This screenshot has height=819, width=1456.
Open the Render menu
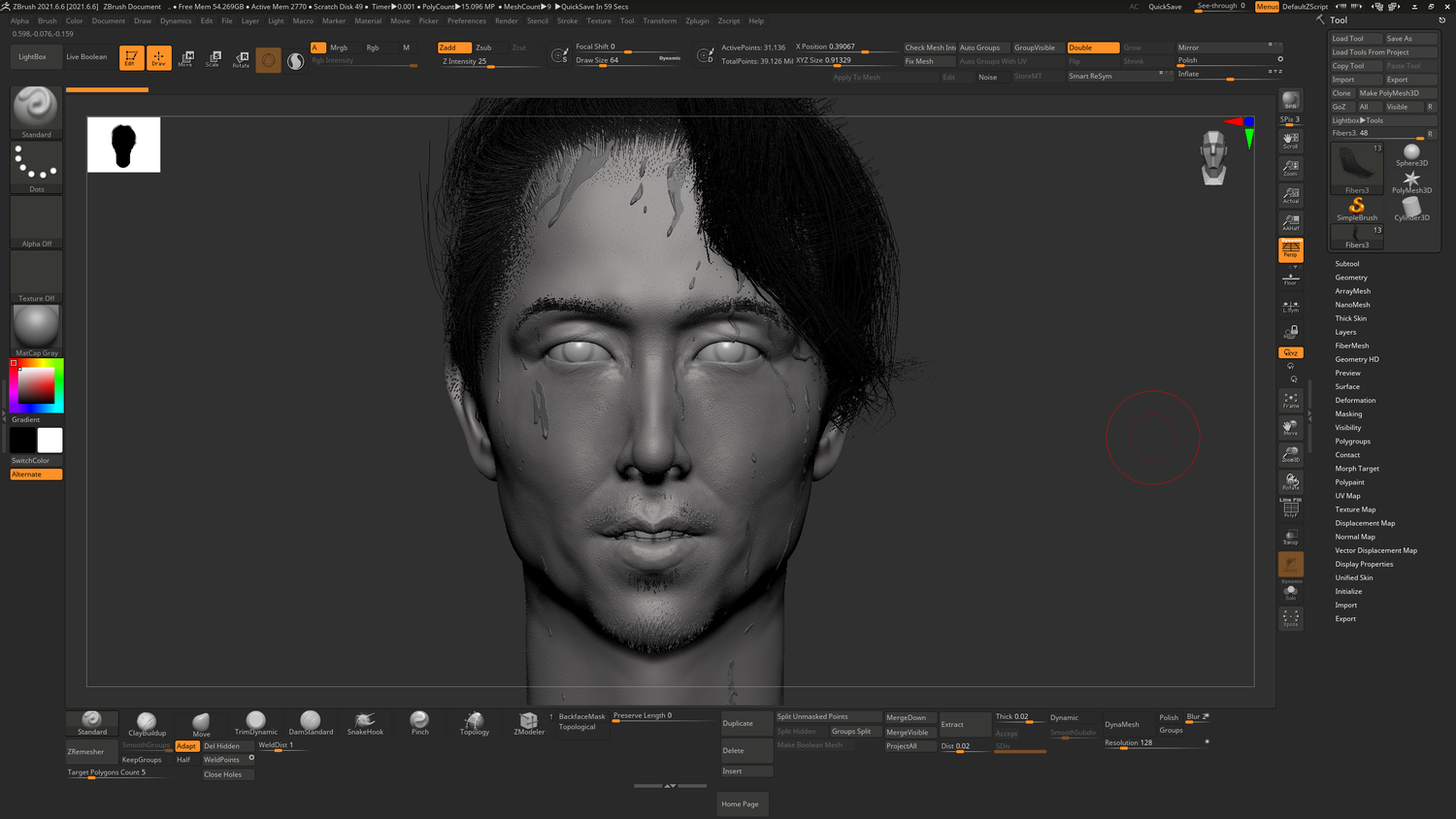506,20
